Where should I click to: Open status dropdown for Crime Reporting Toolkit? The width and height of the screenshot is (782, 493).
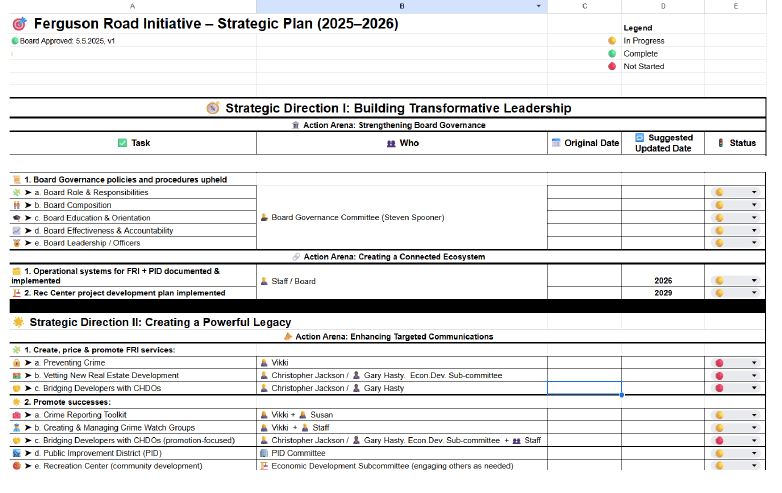click(754, 413)
